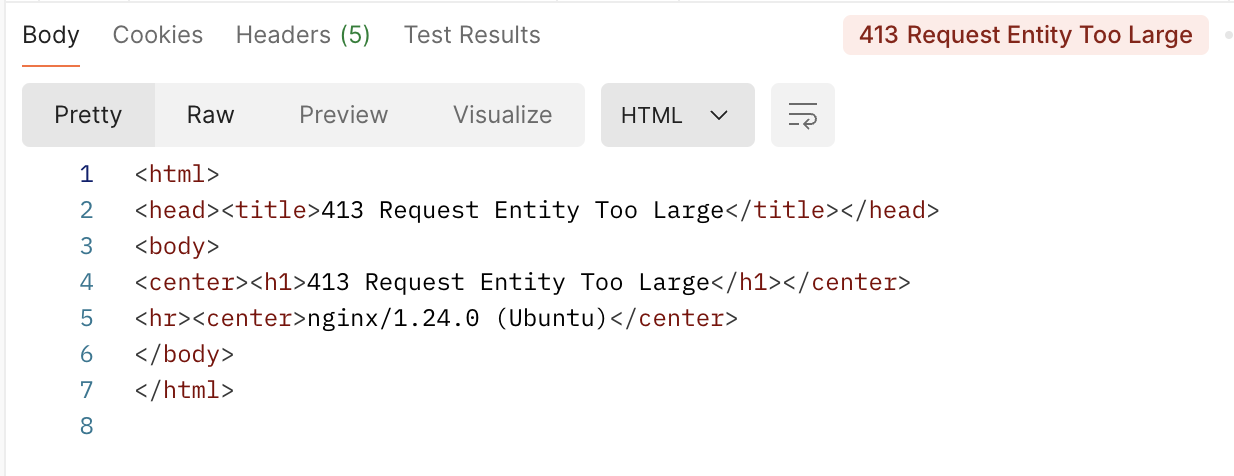
Task: Click the closing html tag on line 7
Action: coord(184,390)
